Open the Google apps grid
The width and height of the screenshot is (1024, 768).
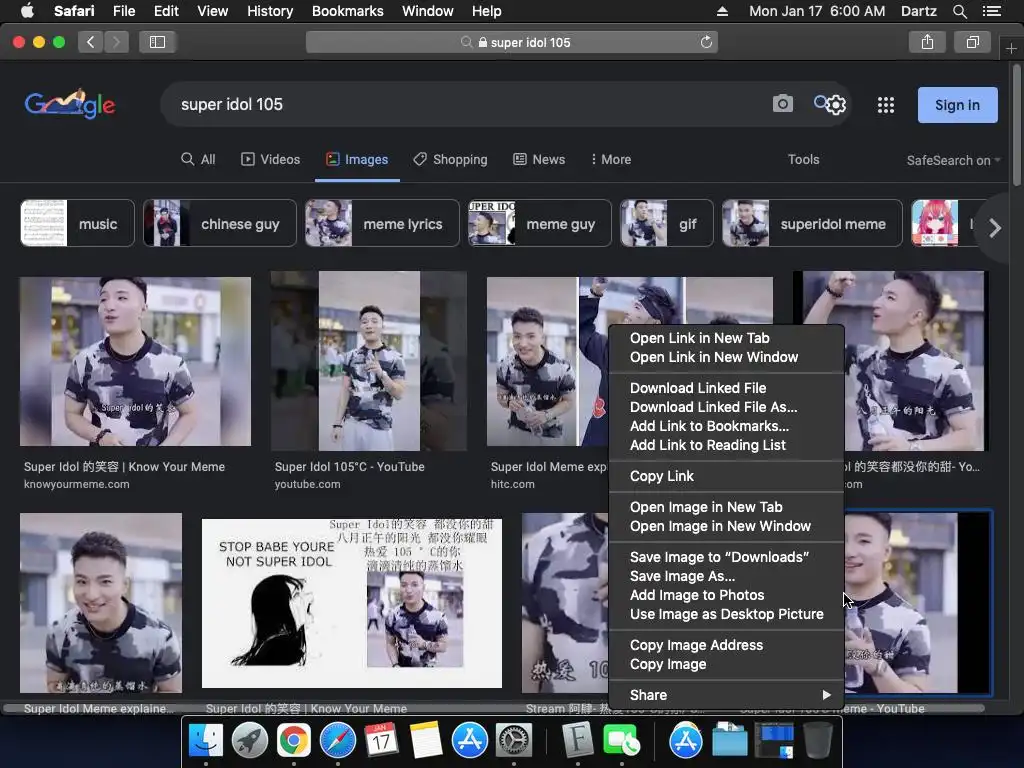886,105
